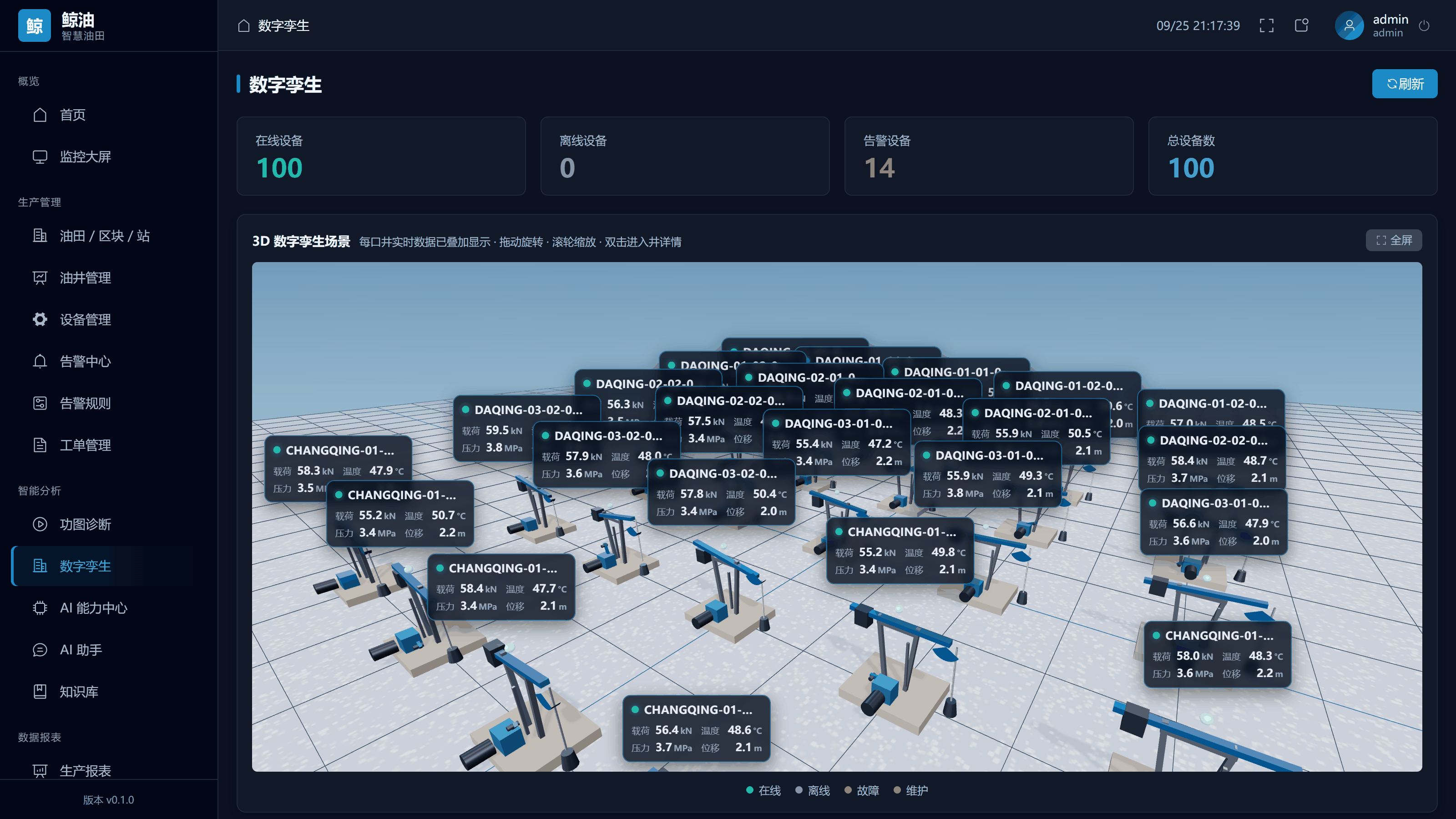The width and height of the screenshot is (1456, 819).
Task: Click the 油井管理 chart icon
Action: tap(40, 278)
